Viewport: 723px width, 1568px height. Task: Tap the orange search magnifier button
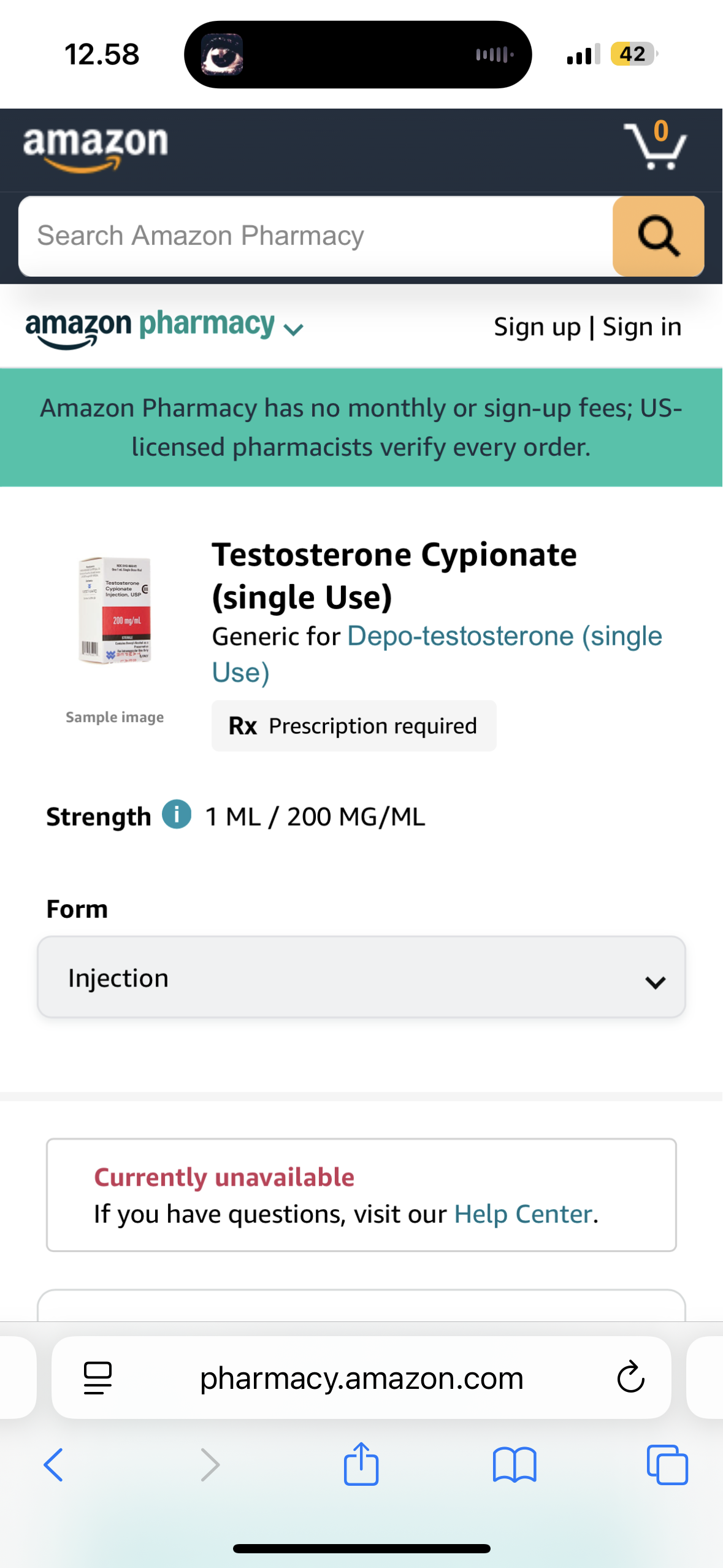[x=658, y=236]
